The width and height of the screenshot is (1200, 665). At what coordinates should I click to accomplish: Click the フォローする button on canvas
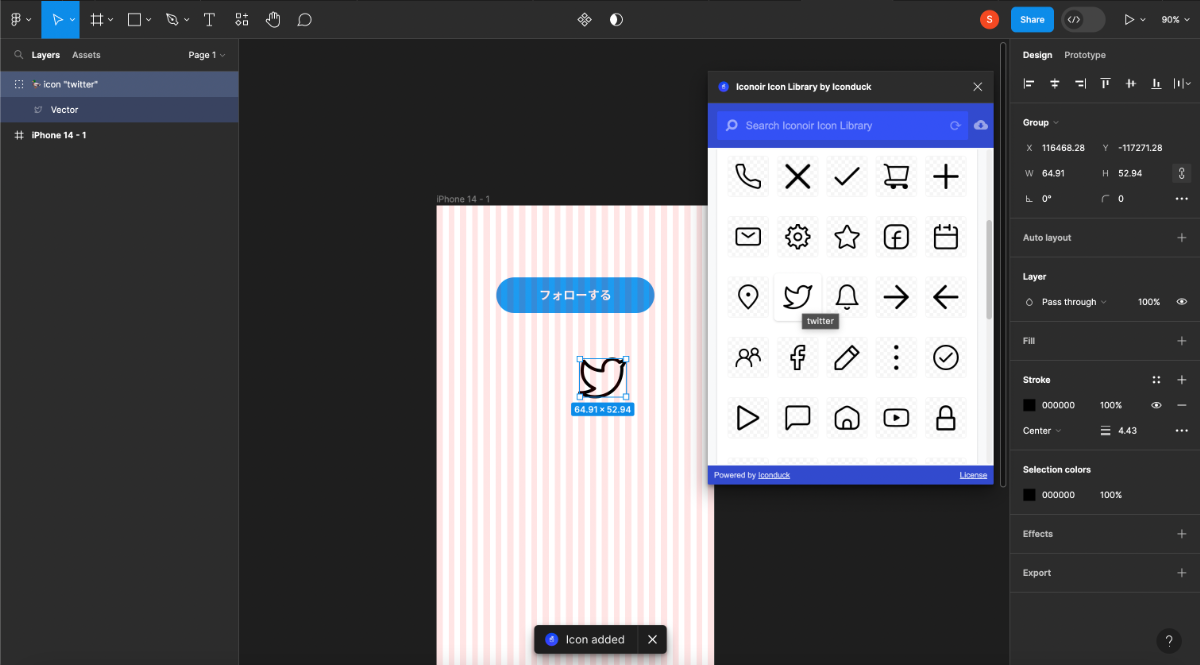coord(575,295)
